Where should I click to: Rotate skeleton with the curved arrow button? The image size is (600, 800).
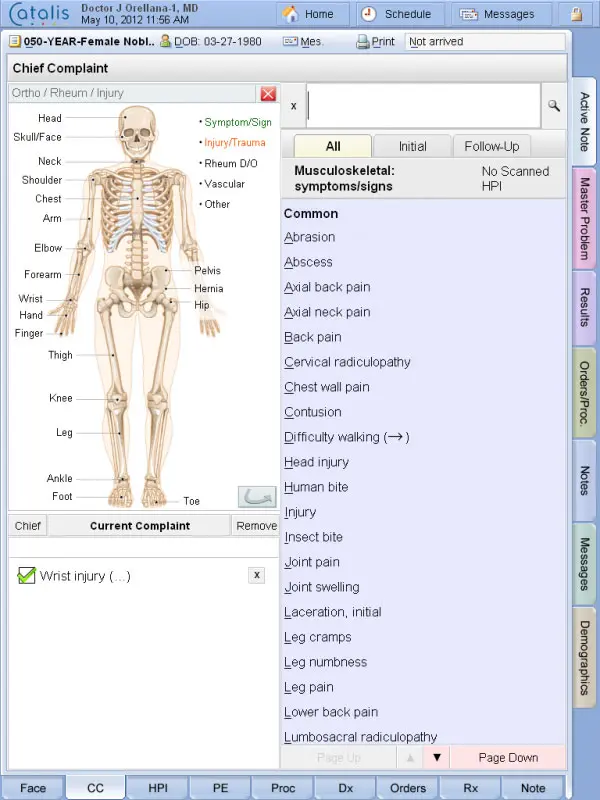coord(257,496)
